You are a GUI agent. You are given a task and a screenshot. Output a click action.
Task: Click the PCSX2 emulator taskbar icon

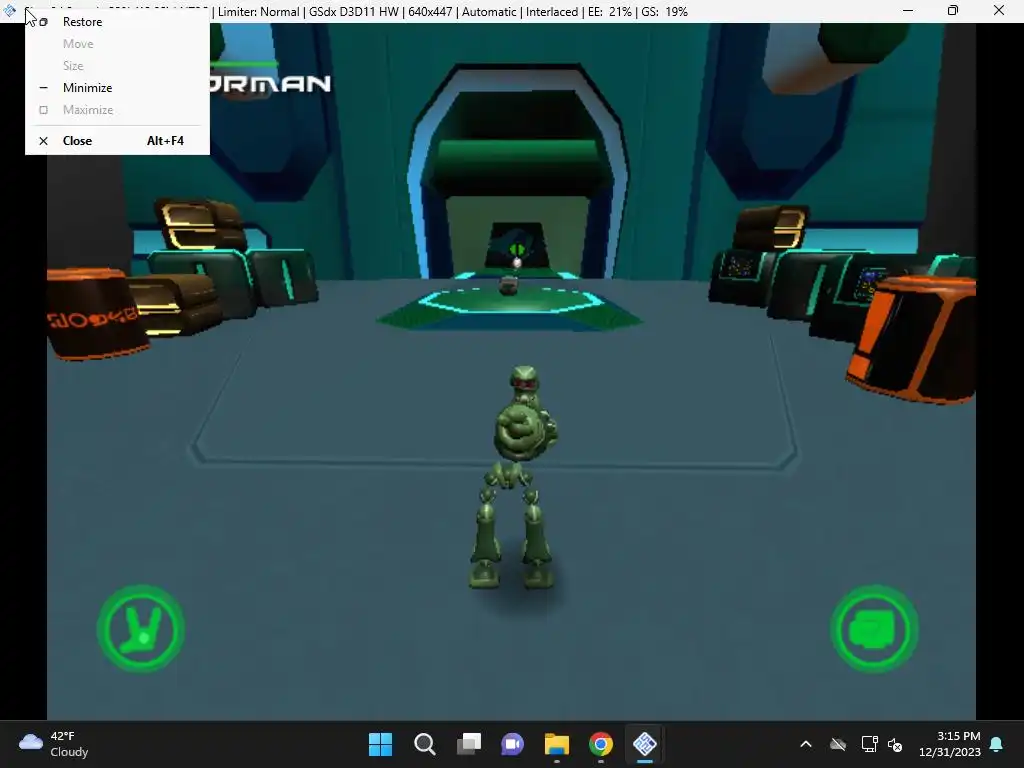(x=645, y=744)
